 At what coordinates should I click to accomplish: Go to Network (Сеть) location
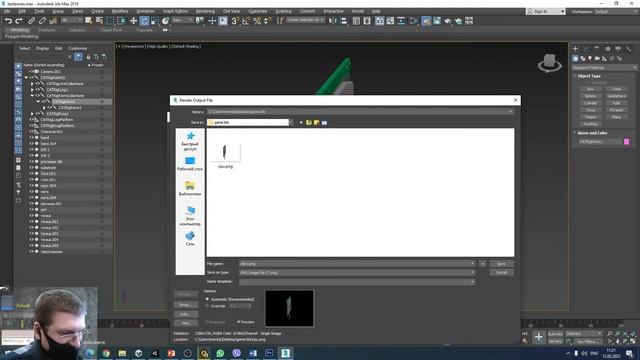point(190,238)
